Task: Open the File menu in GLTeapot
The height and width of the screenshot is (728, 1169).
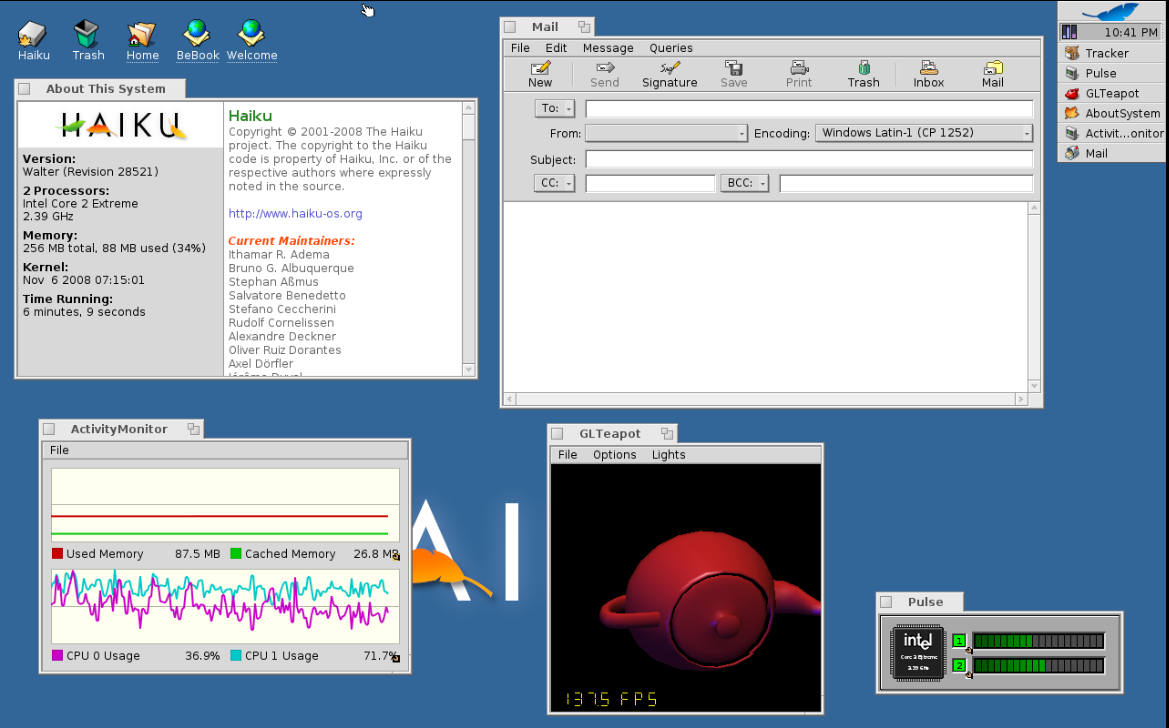Action: pyautogui.click(x=567, y=454)
